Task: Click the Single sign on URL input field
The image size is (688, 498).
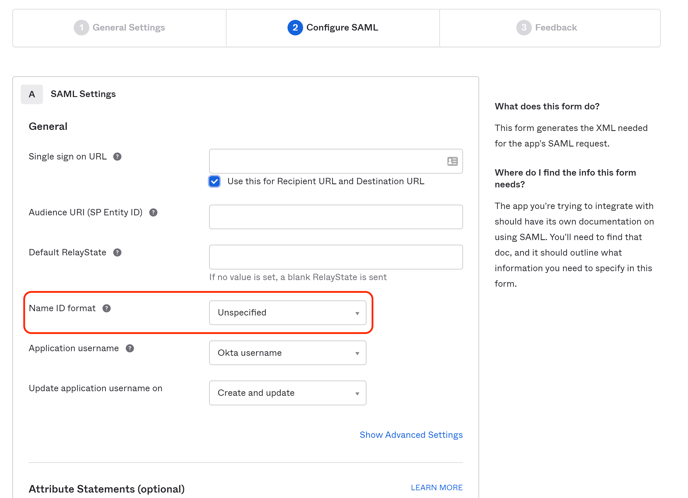Action: (326, 161)
